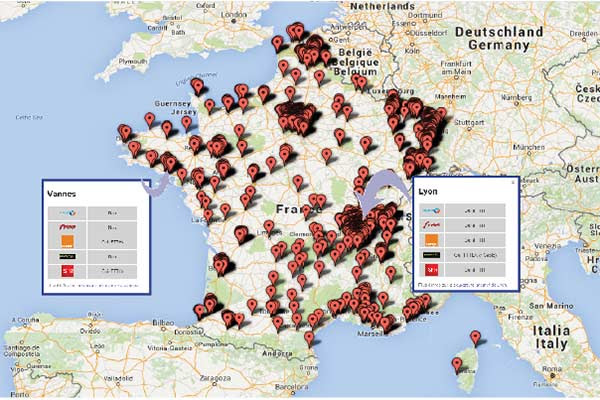Viewport: 600px width, 400px height.
Task: Click the Bouygues Telecom logo in Vannes popup
Action: 68,213
